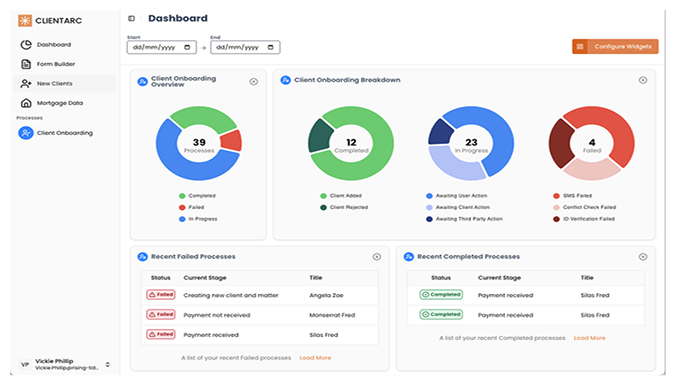Go to New Clients page
Image resolution: width=676 pixels, height=378 pixels.
point(65,83)
